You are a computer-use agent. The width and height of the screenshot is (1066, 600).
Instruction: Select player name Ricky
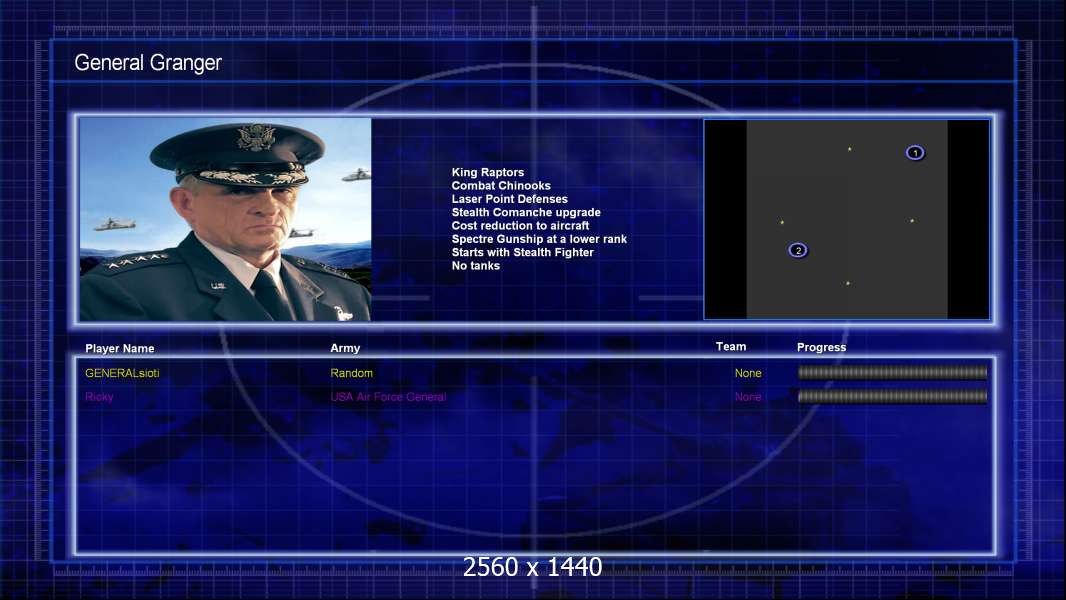[x=99, y=397]
